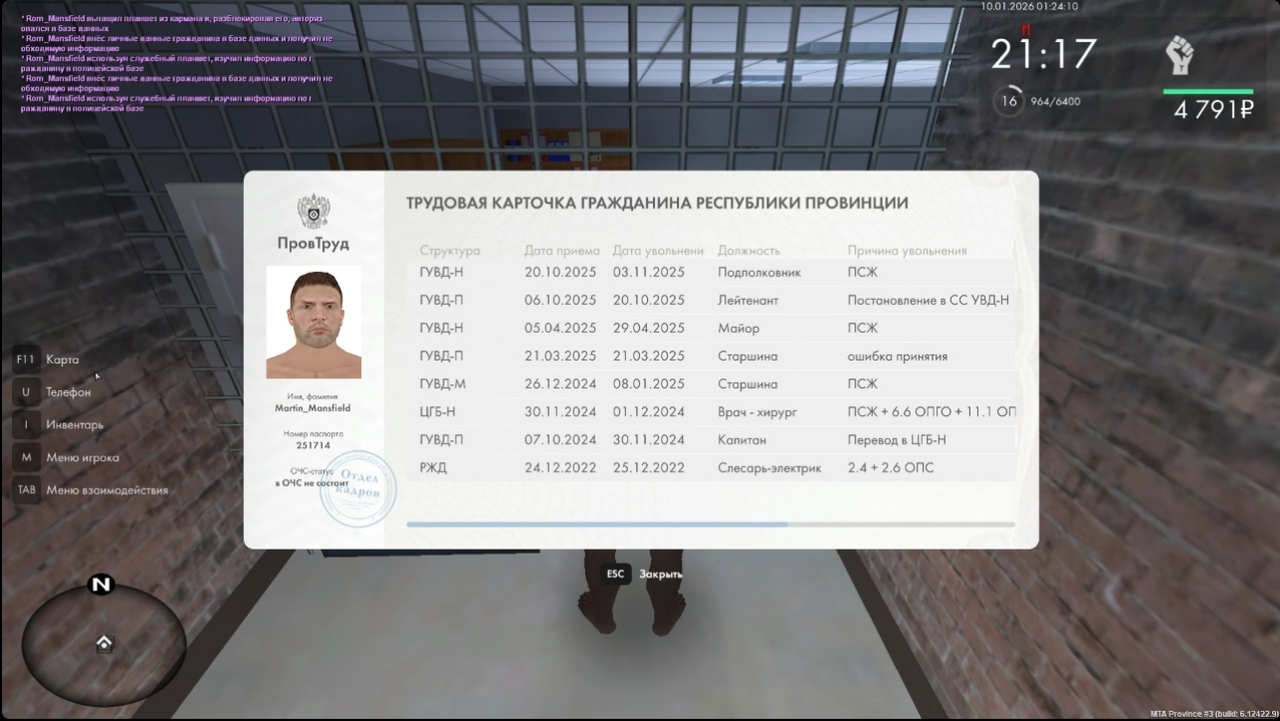Click the raised fist icon top right
The image size is (1280, 721).
click(1181, 55)
